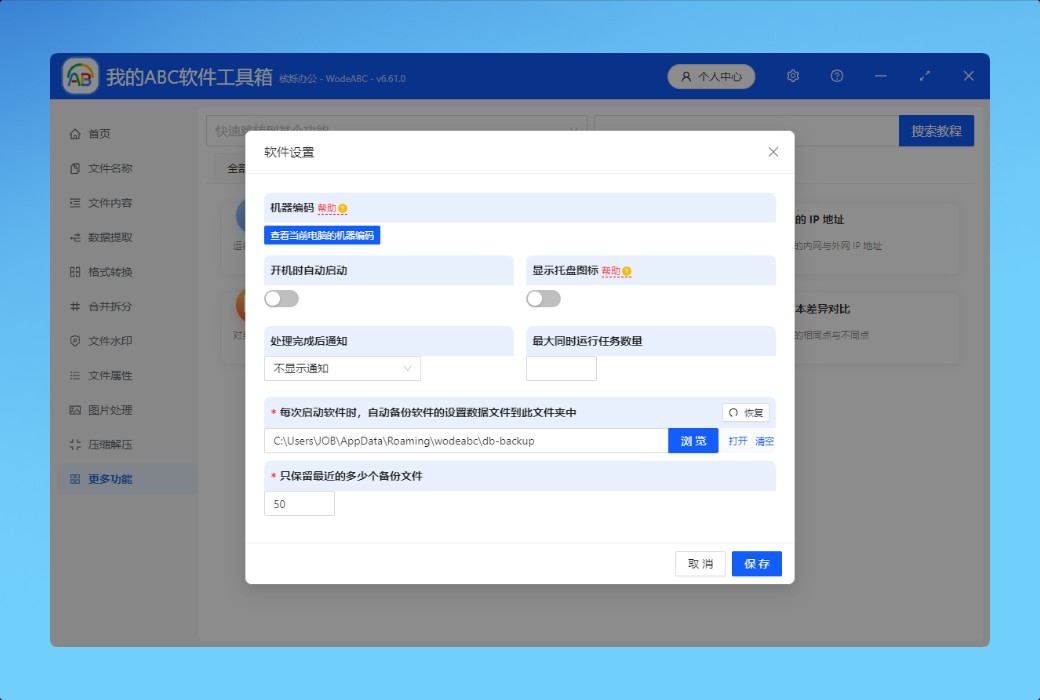Select 数据提取 menu item in sidebar
This screenshot has width=1040, height=700.
coord(109,238)
